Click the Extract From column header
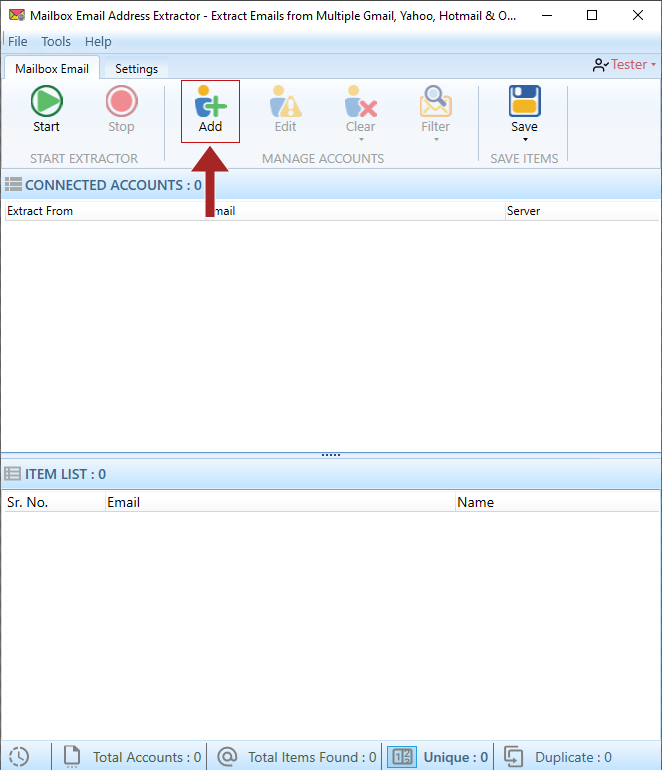The height and width of the screenshot is (770, 662). [x=105, y=211]
